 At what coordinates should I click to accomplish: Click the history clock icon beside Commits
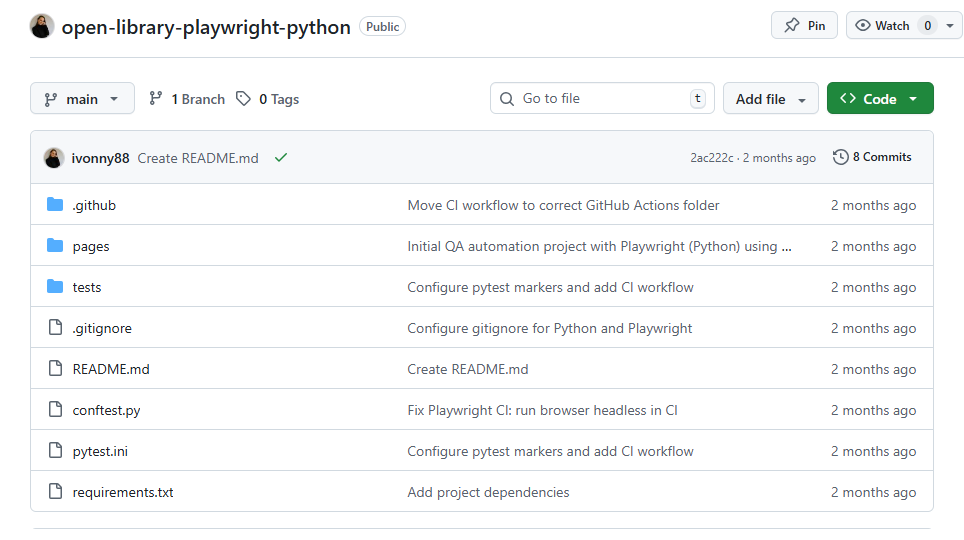840,157
